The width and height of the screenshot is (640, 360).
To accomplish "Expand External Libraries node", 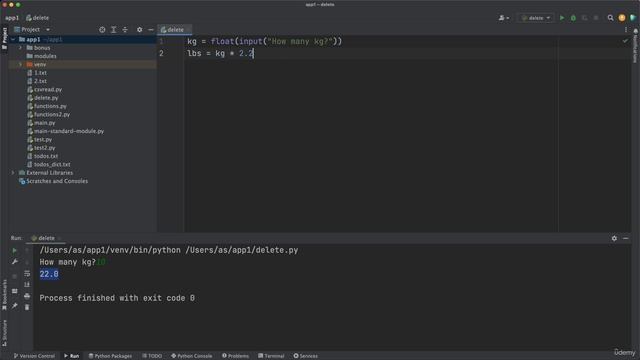I will click(13, 173).
